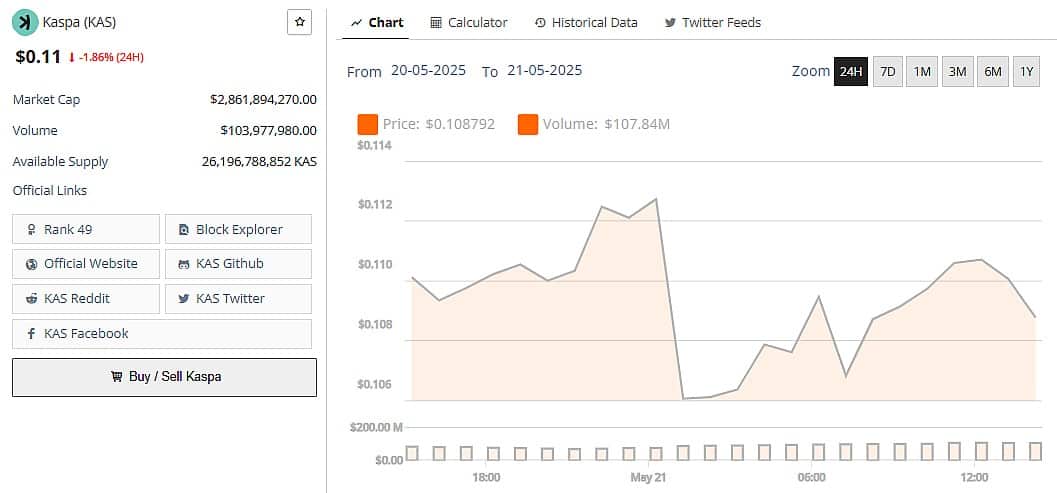Click the 12:00 x-axis label

click(x=974, y=477)
